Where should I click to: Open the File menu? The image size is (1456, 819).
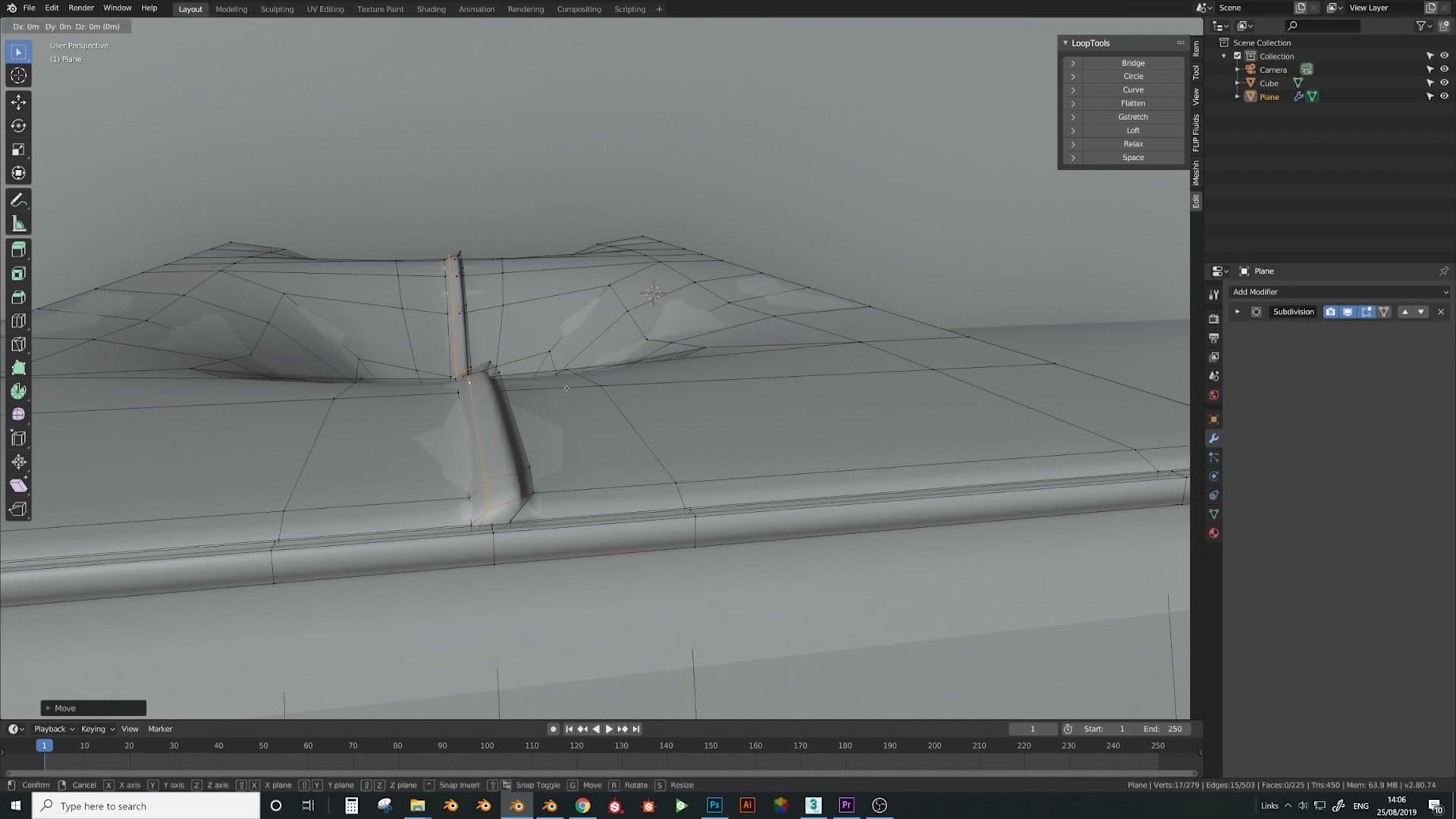tap(29, 8)
